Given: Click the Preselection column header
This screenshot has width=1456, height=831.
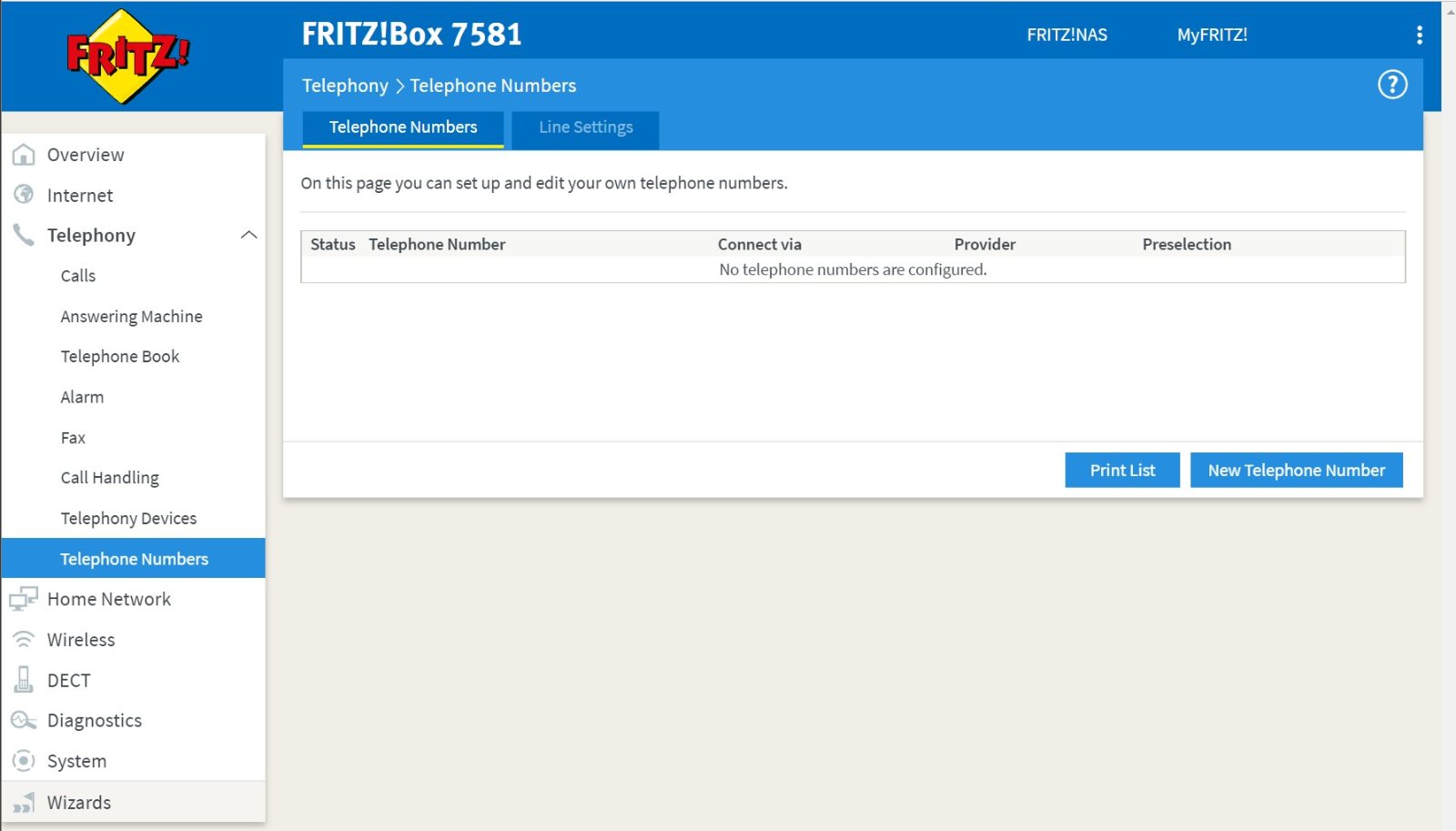Looking at the screenshot, I should pyautogui.click(x=1187, y=244).
